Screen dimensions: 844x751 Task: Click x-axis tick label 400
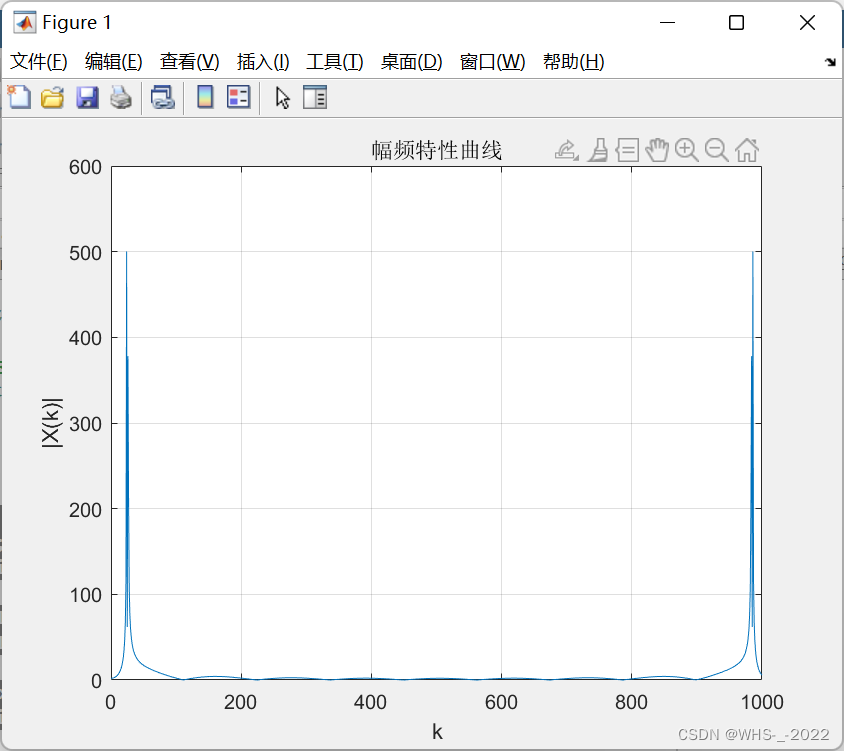tap(370, 702)
